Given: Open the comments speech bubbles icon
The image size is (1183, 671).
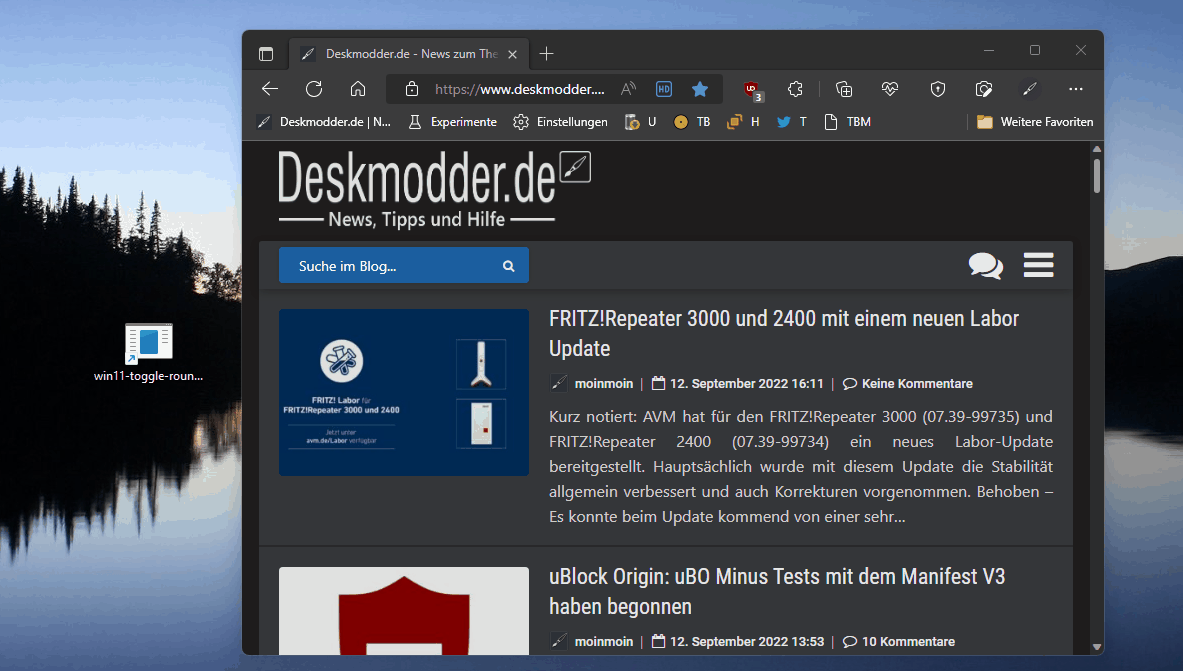Looking at the screenshot, I should point(986,266).
